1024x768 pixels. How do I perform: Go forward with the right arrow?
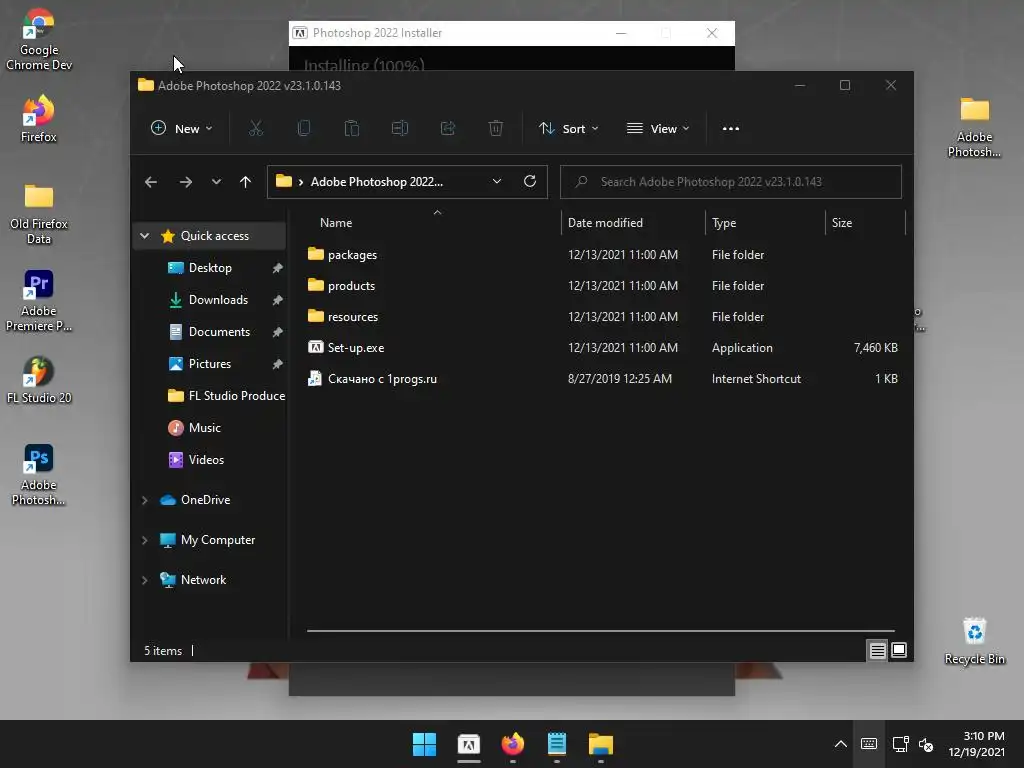click(186, 182)
